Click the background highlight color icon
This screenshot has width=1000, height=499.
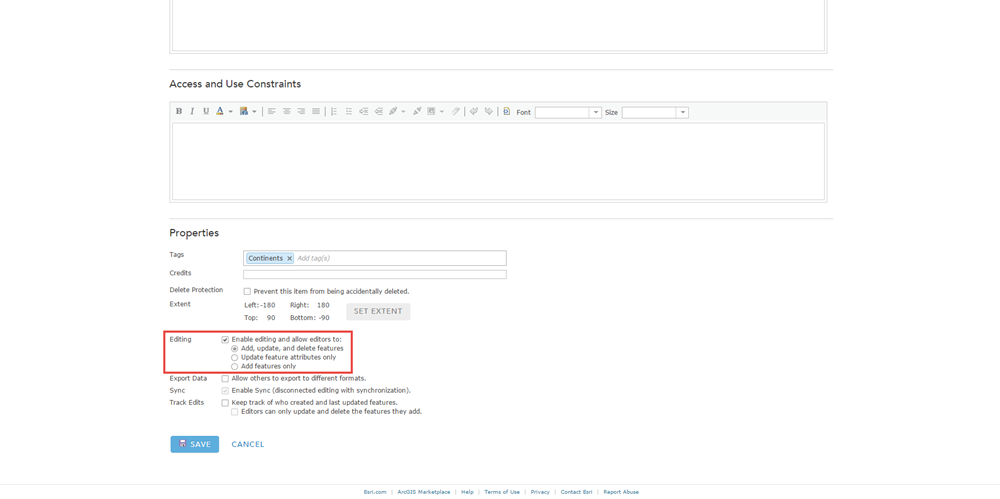point(244,111)
